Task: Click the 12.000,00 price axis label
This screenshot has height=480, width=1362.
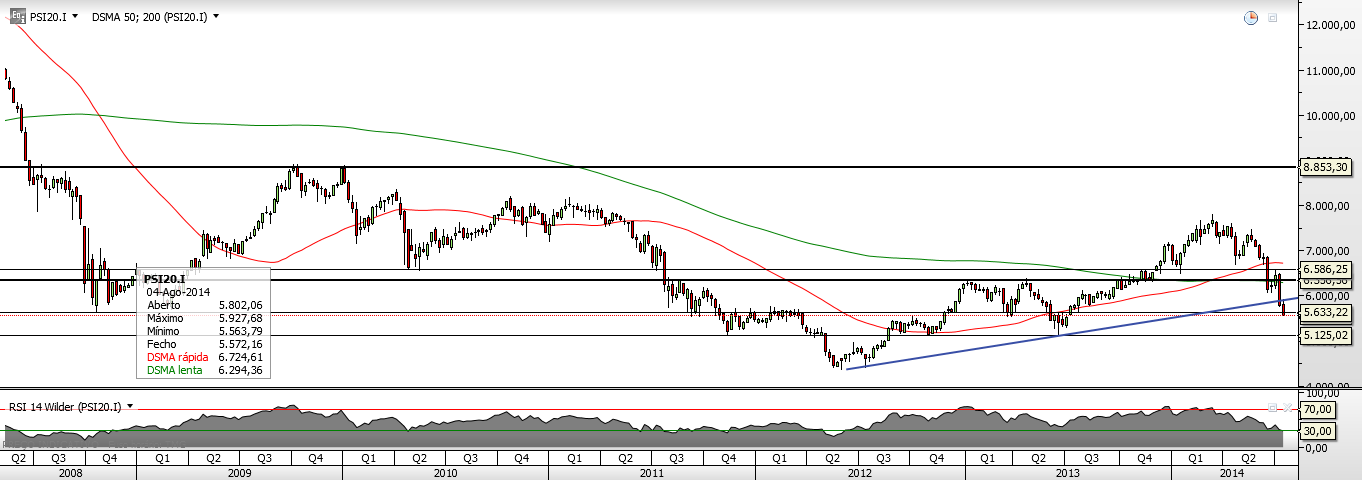Action: pos(1330,25)
